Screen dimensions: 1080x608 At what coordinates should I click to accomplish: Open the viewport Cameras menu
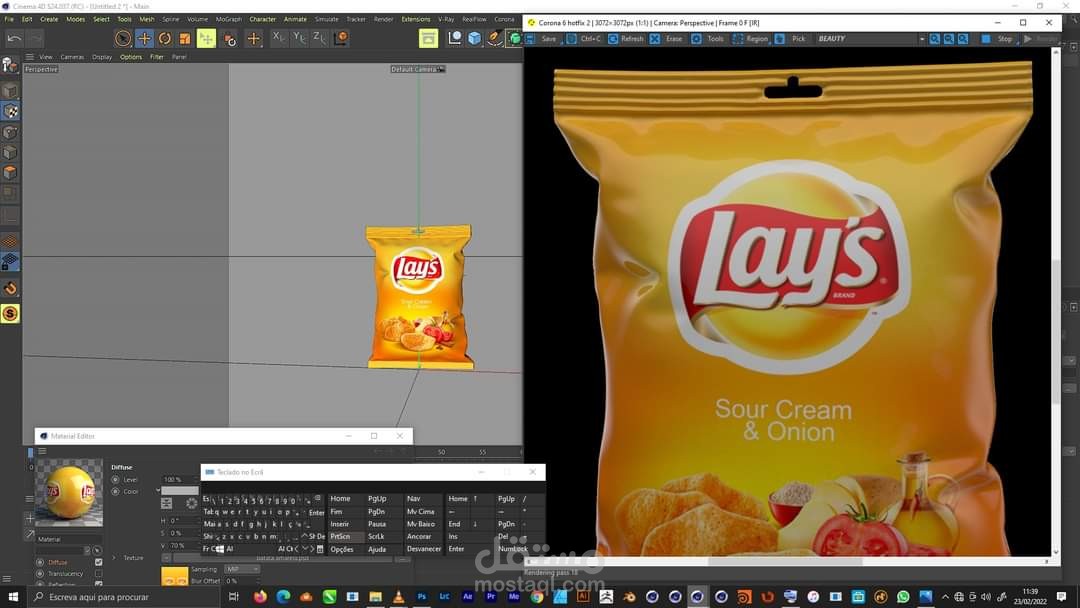(x=72, y=57)
